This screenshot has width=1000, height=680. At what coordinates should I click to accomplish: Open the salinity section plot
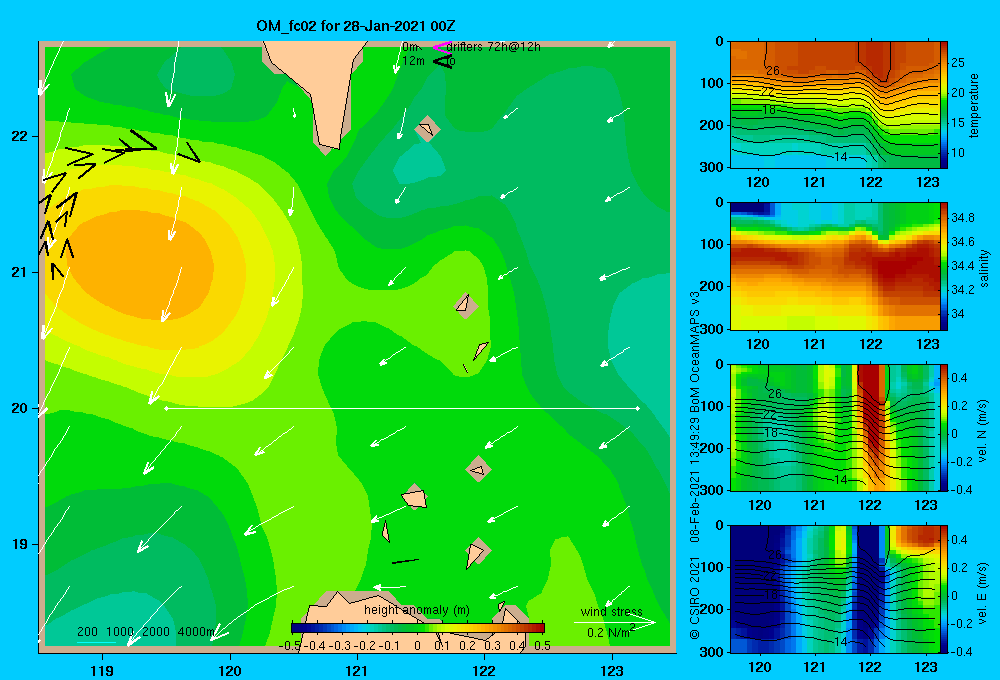click(x=835, y=267)
